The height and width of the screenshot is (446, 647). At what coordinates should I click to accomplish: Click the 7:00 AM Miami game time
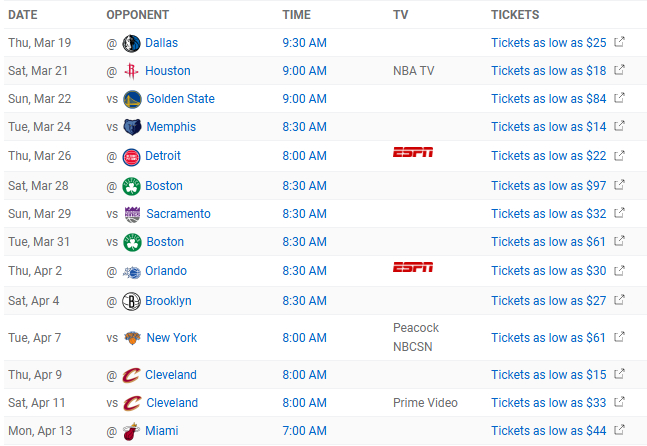305,431
